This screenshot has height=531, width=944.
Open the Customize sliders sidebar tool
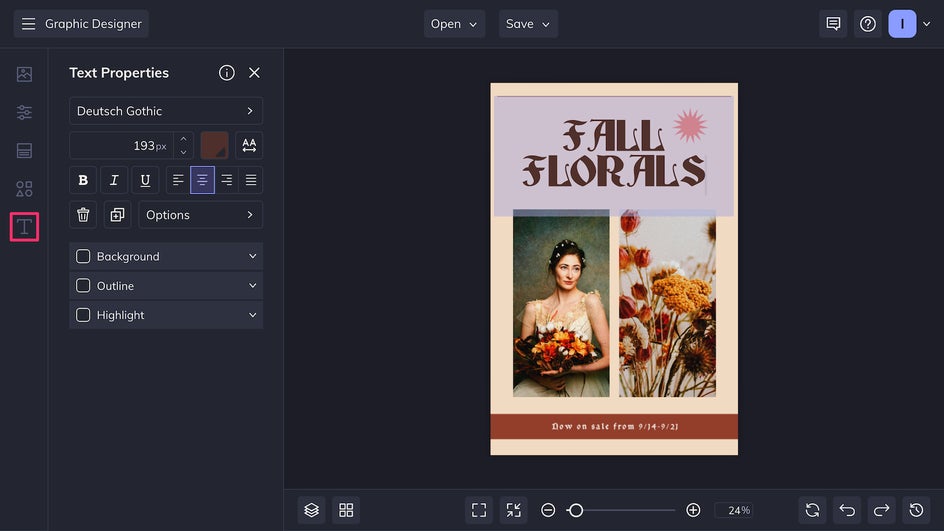[24, 112]
